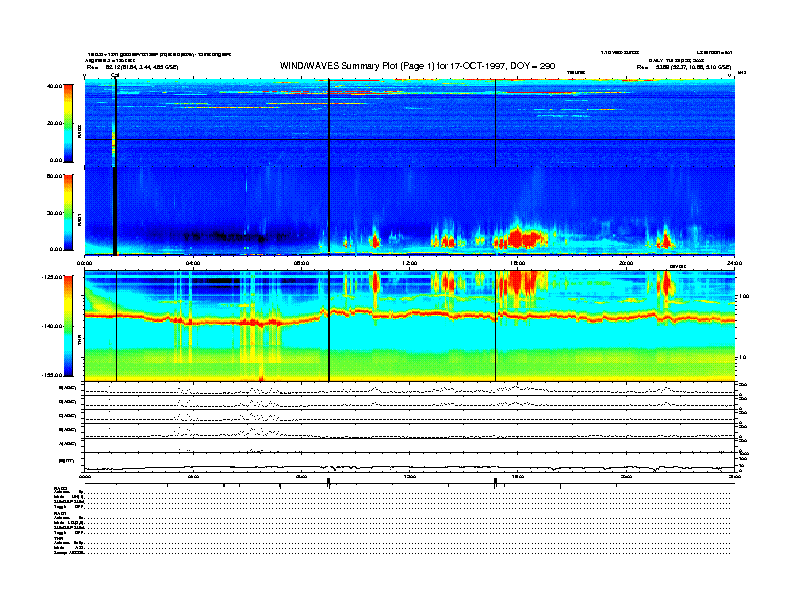Click the "04:00" label under the RAD1 spectrogram

click(193, 263)
